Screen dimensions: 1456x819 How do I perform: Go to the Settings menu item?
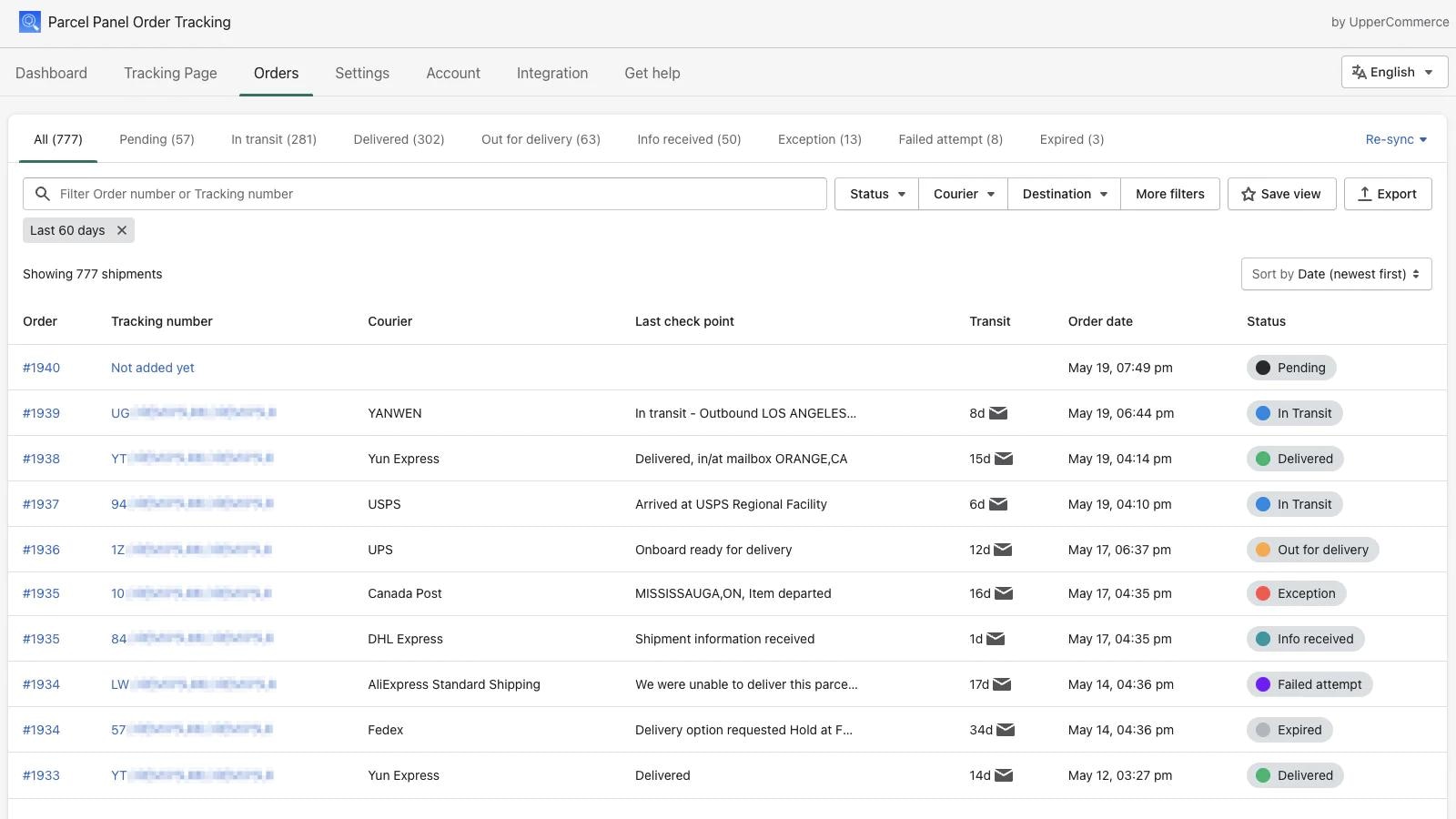(361, 73)
